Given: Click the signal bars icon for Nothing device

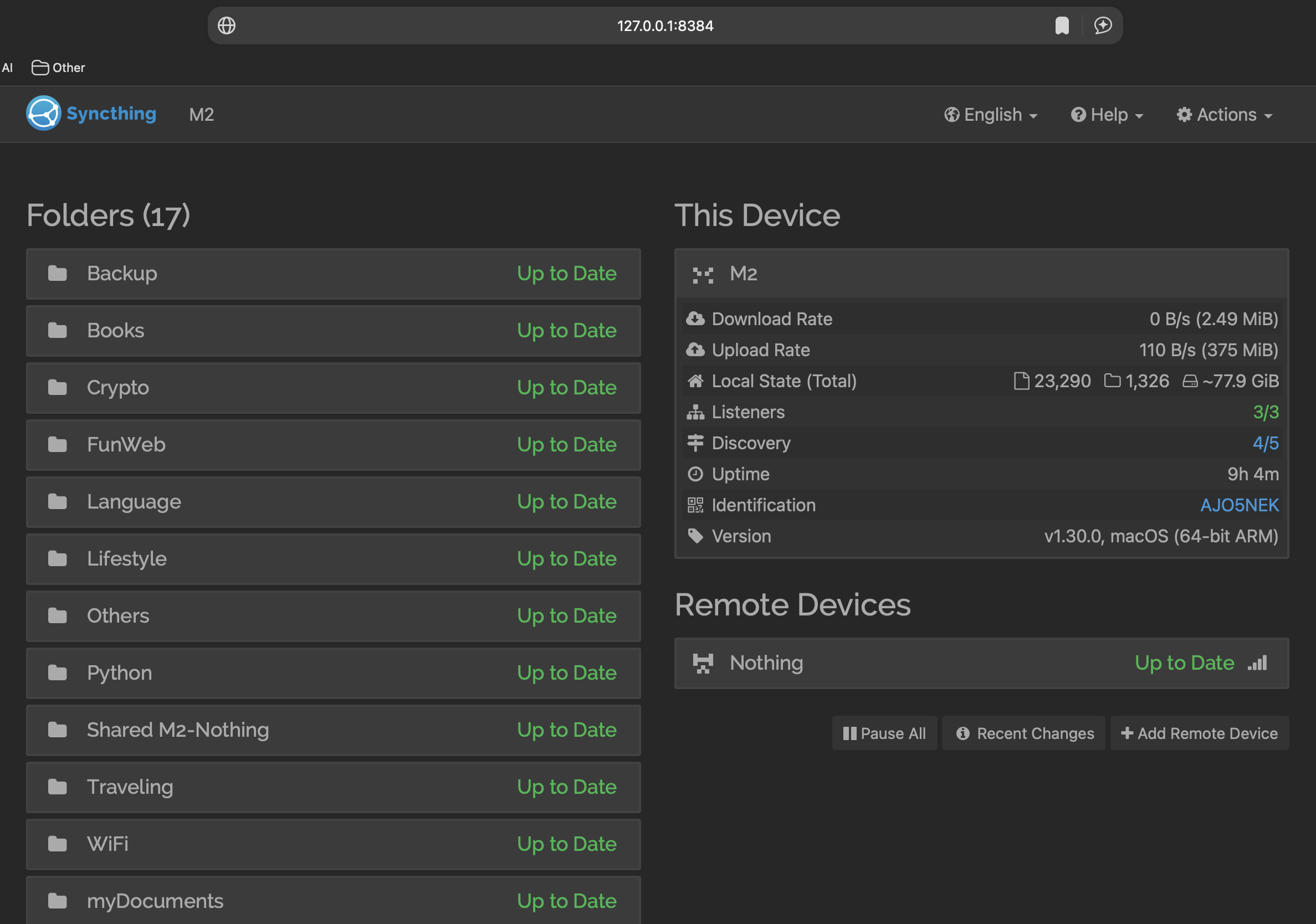Looking at the screenshot, I should click(1257, 663).
